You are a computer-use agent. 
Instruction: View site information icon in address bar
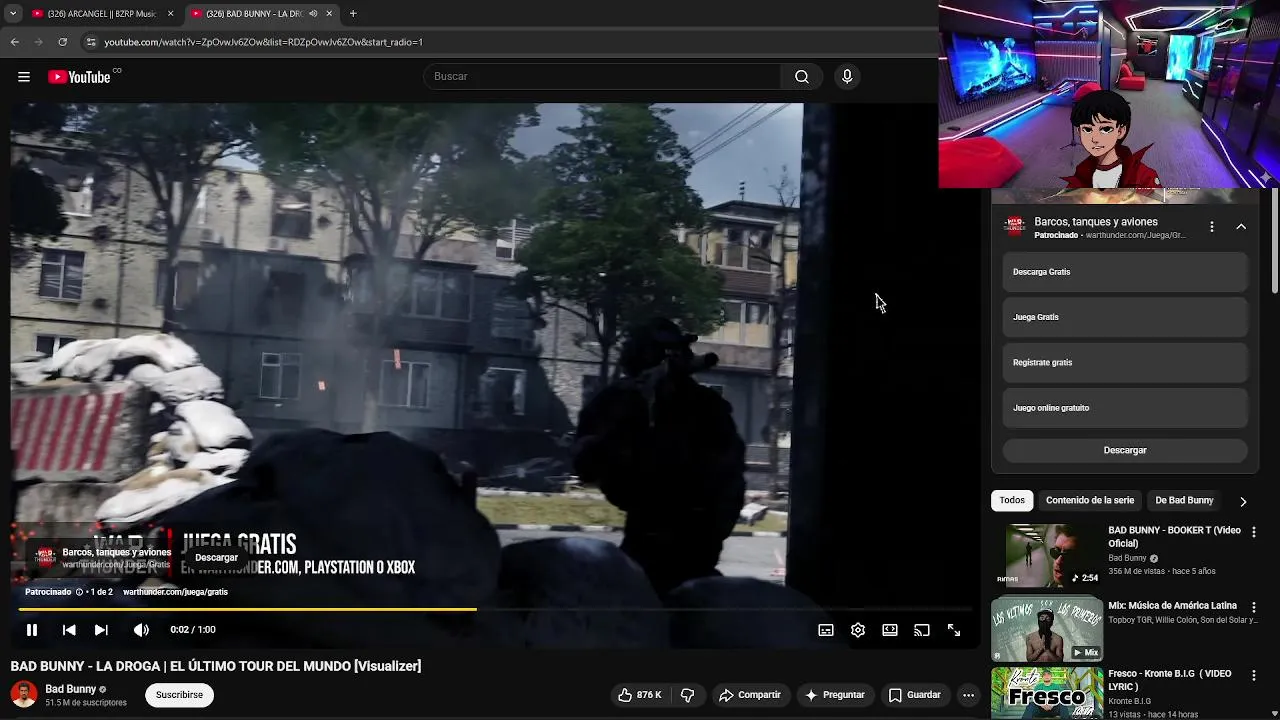91,42
